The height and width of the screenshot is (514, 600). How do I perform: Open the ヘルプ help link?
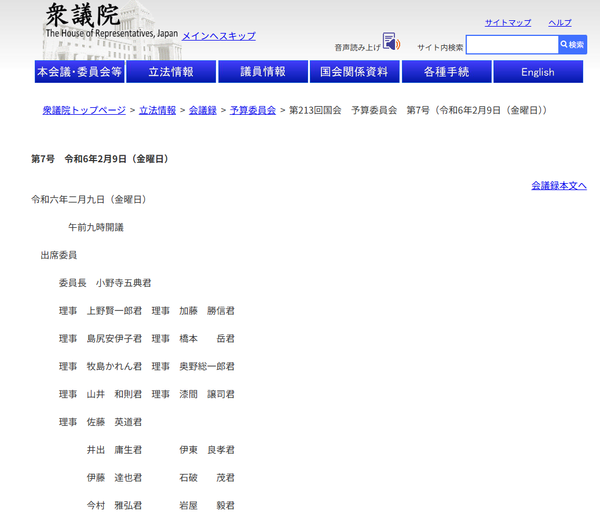(560, 23)
